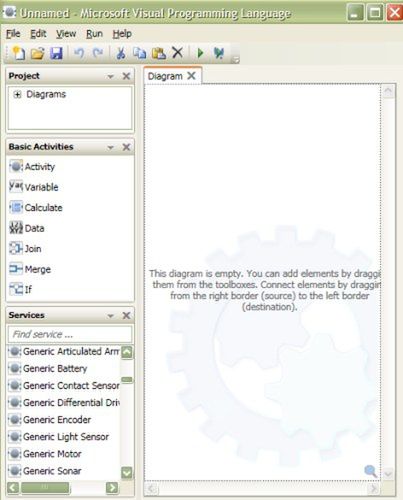Click services list vertical scrollbar thumb

(x=127, y=380)
